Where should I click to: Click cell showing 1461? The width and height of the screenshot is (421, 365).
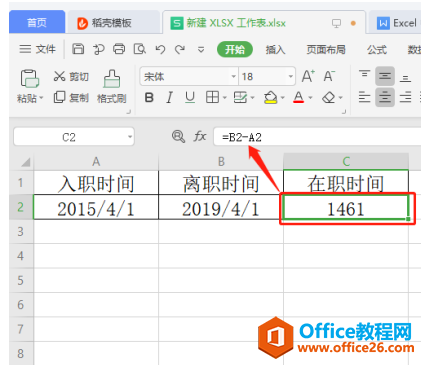click(346, 207)
